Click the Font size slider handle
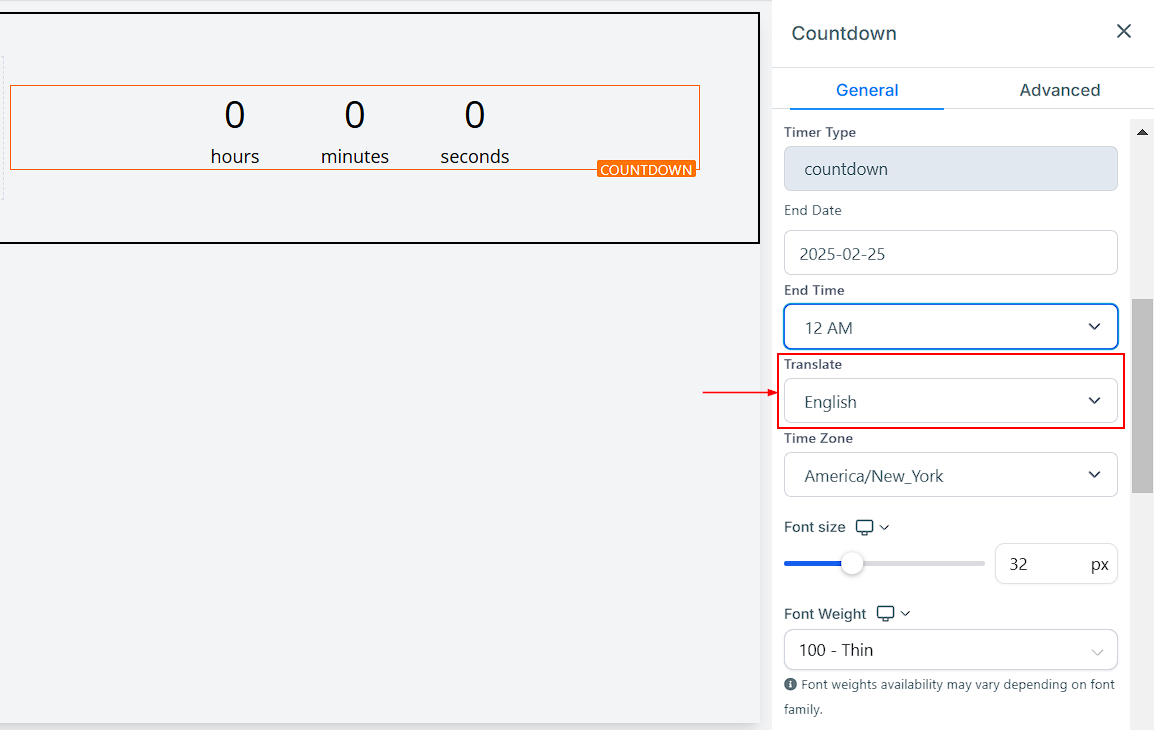This screenshot has height=730, width=1154. (x=852, y=564)
